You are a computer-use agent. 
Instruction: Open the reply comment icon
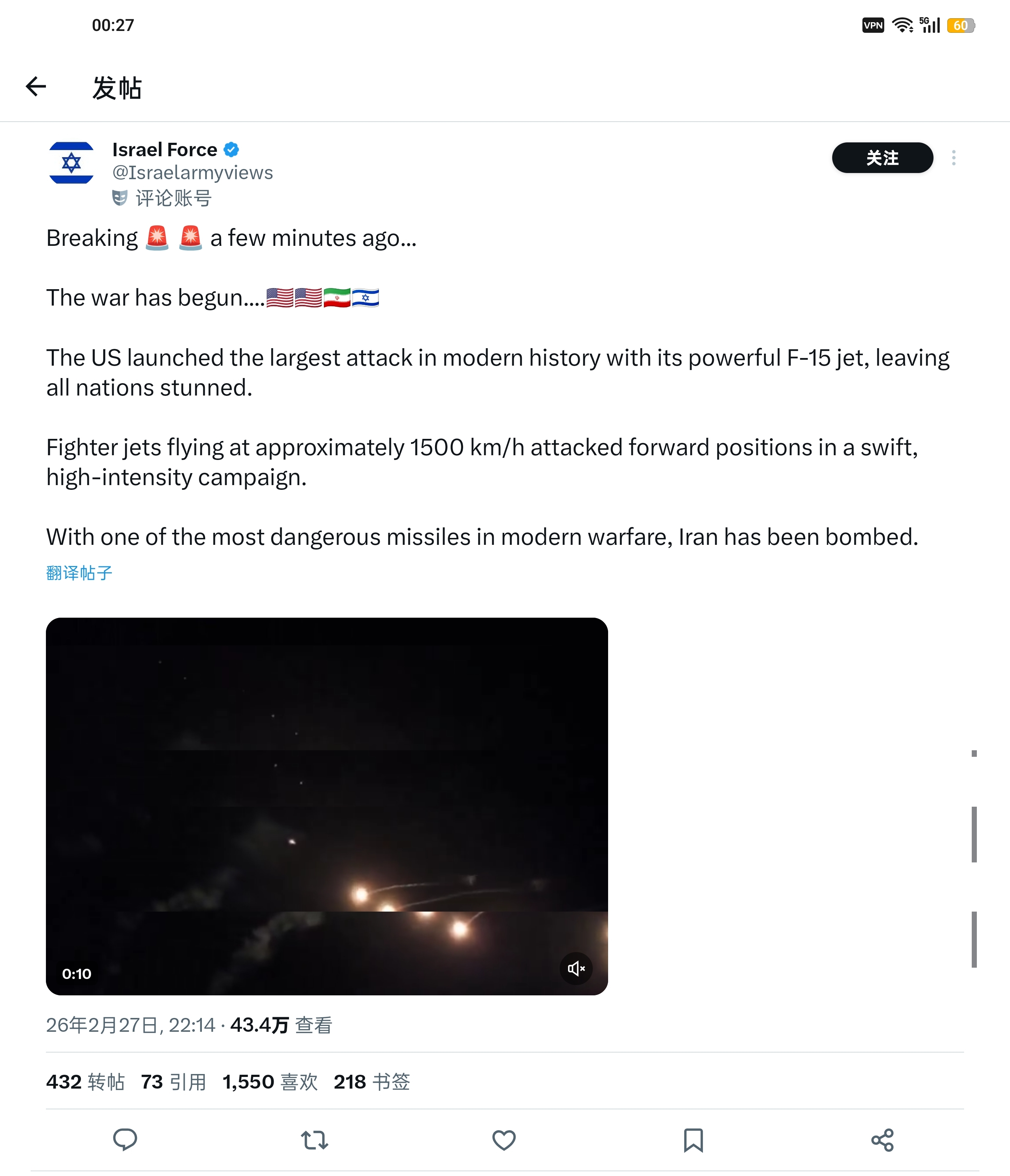pyautogui.click(x=125, y=1140)
